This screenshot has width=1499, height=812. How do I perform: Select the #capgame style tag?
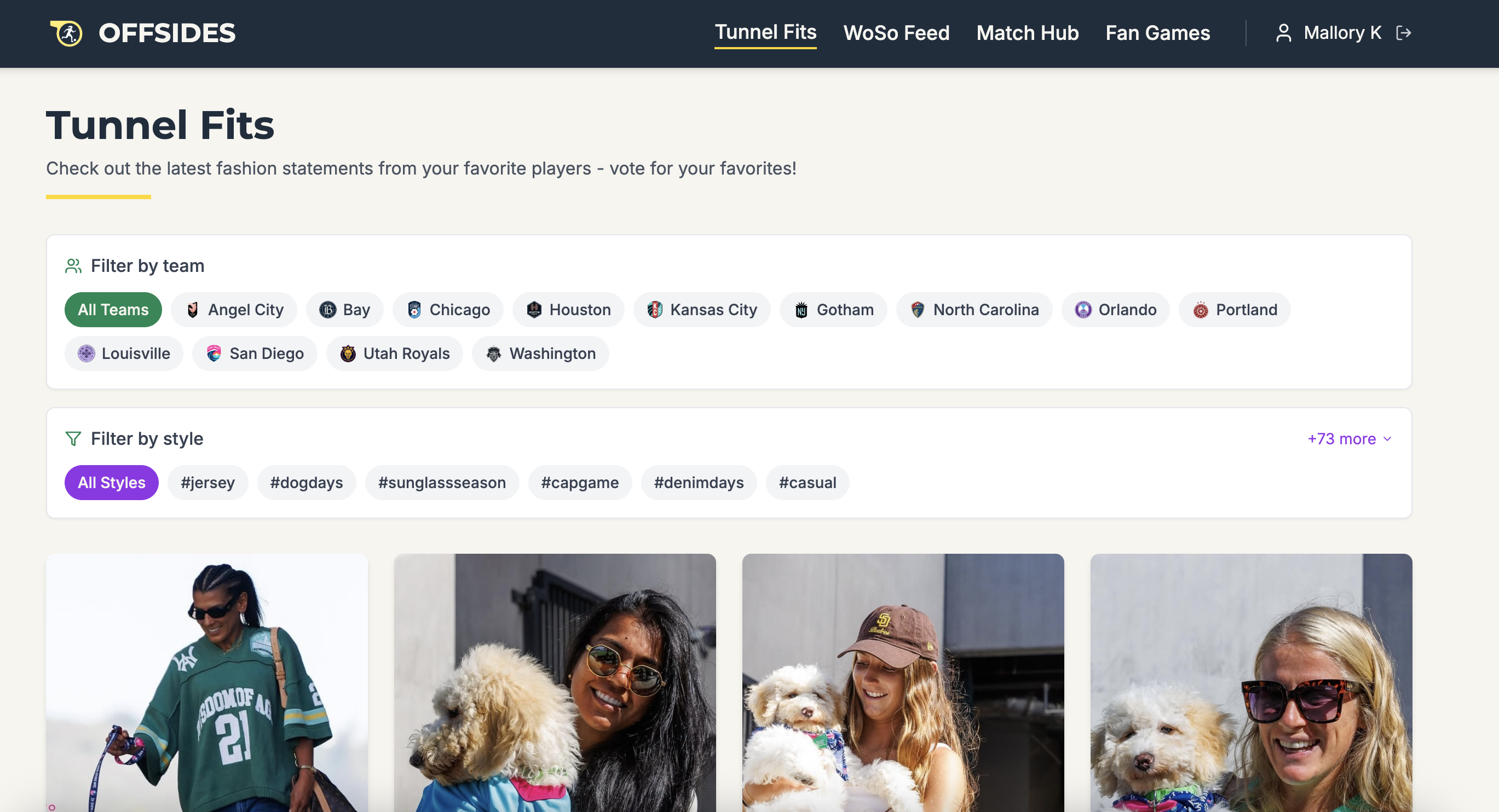click(x=580, y=482)
